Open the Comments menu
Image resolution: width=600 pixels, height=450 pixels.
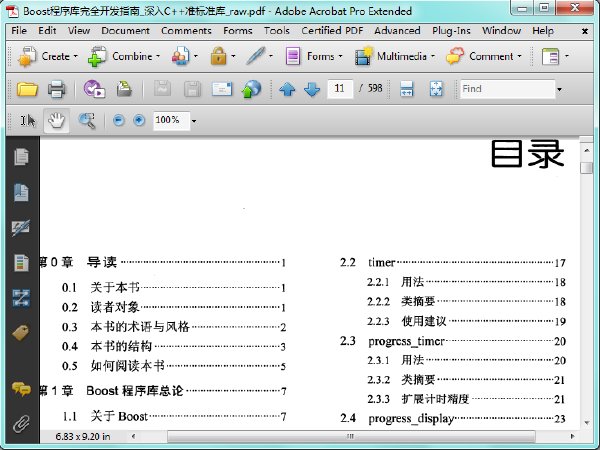[x=186, y=31]
